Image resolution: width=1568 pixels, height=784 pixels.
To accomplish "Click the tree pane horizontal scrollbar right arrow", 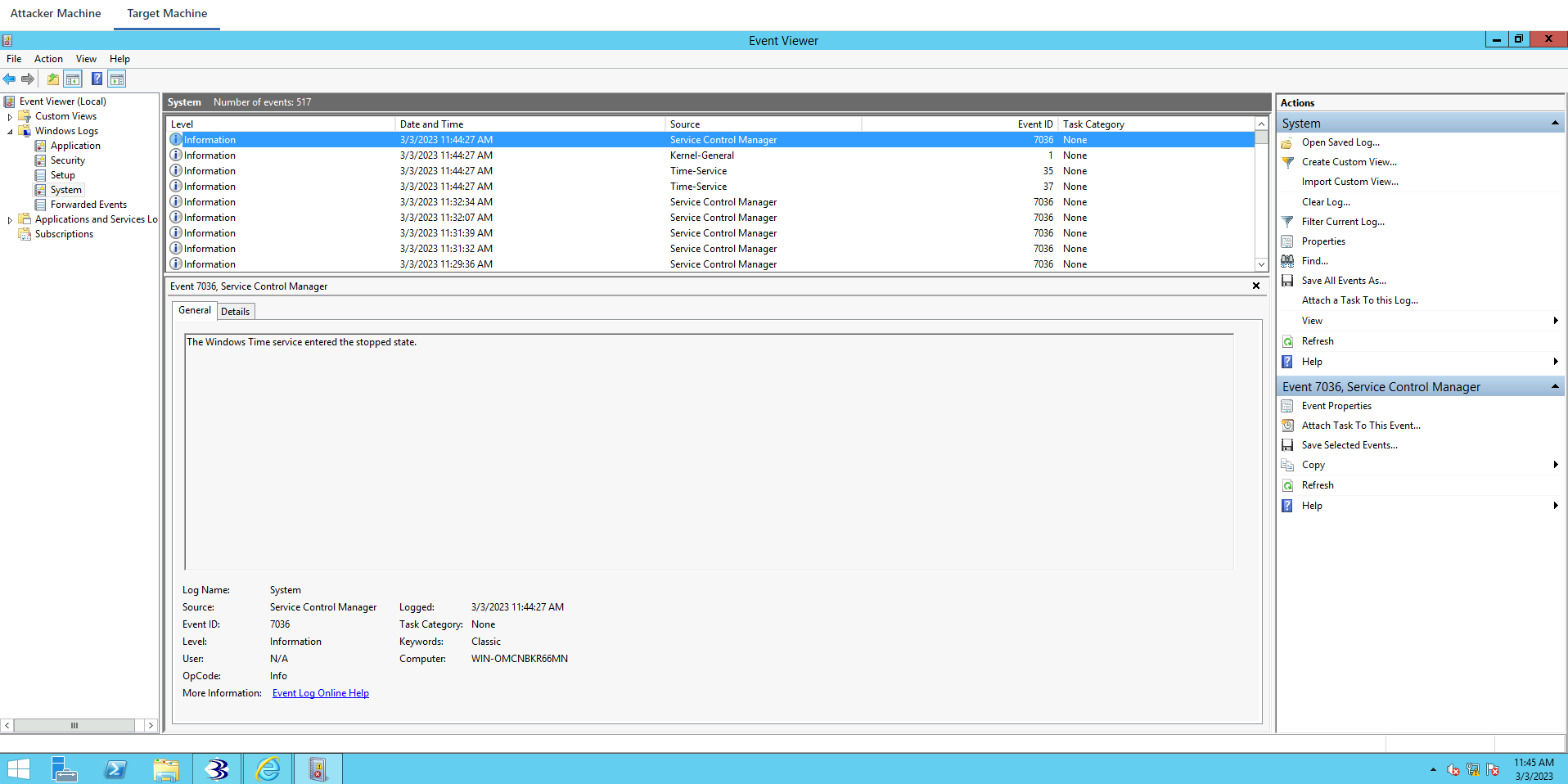I will point(151,725).
